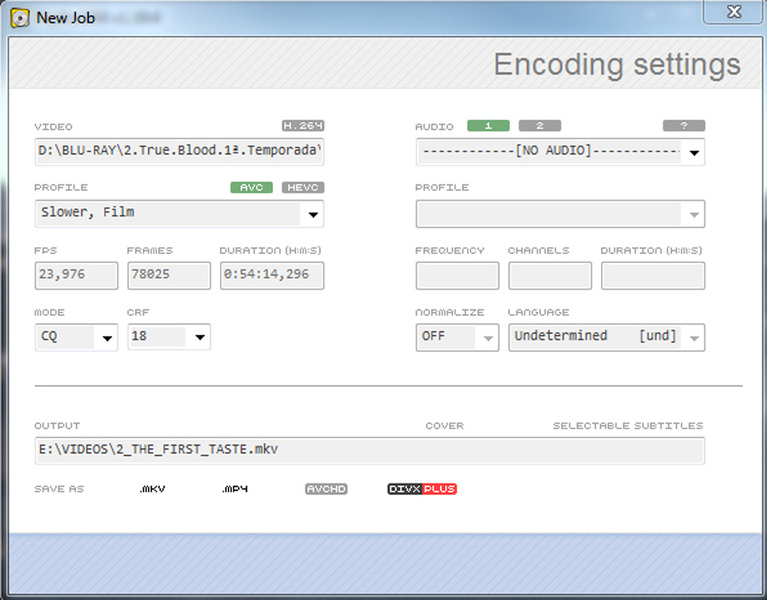Click the FPS field showing 23,976
Screen dimensions: 767x600
[x=76, y=275]
